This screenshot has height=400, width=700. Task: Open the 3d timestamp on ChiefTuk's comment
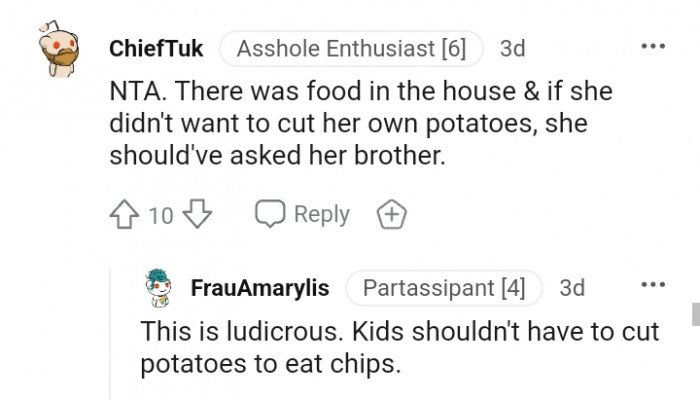(x=513, y=48)
